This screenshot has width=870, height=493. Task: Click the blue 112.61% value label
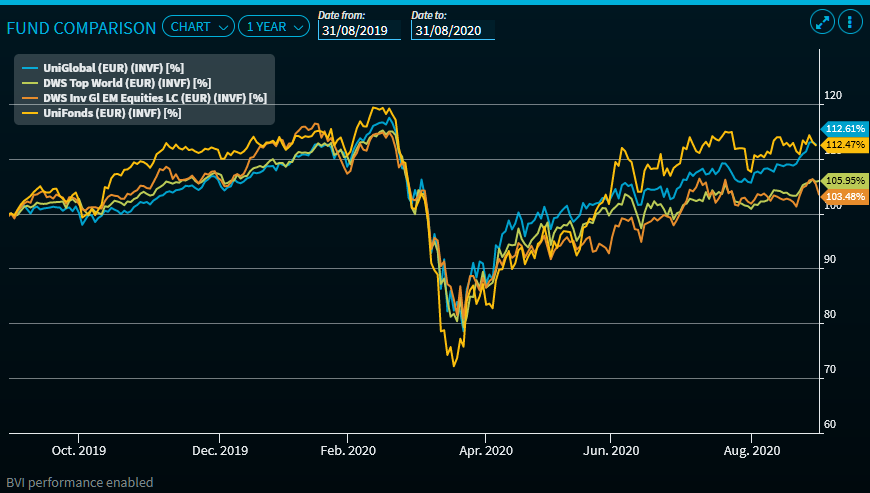point(843,129)
